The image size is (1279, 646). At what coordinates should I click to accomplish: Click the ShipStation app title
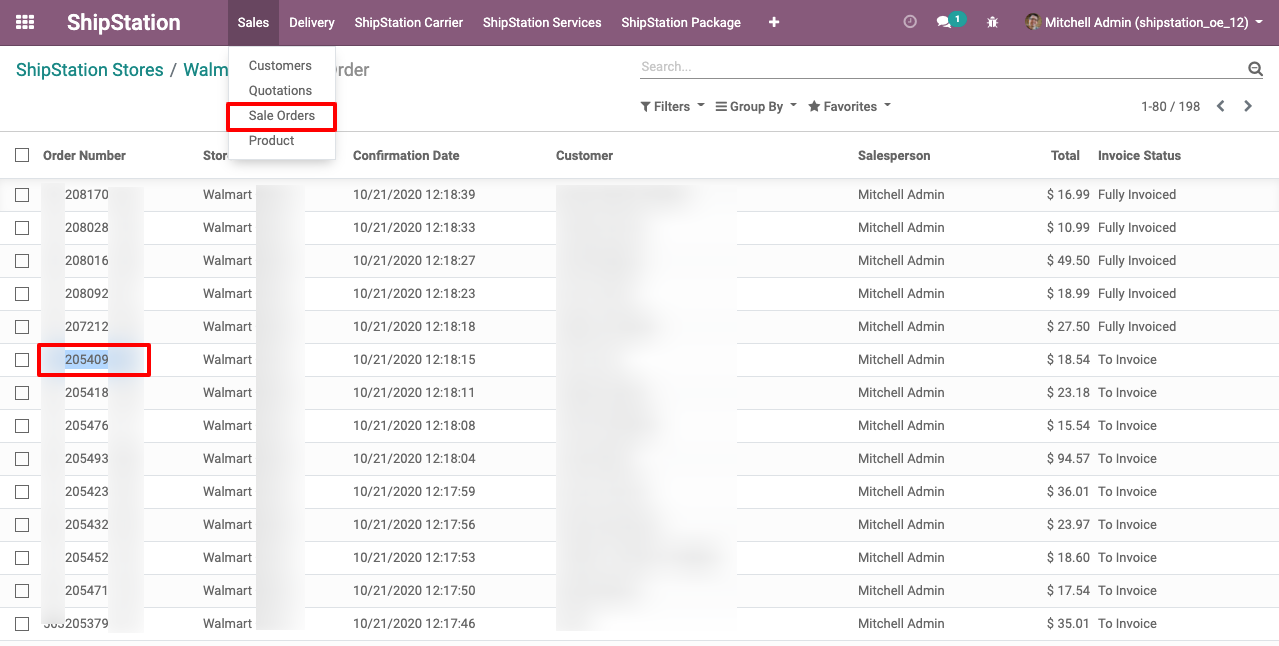124,22
